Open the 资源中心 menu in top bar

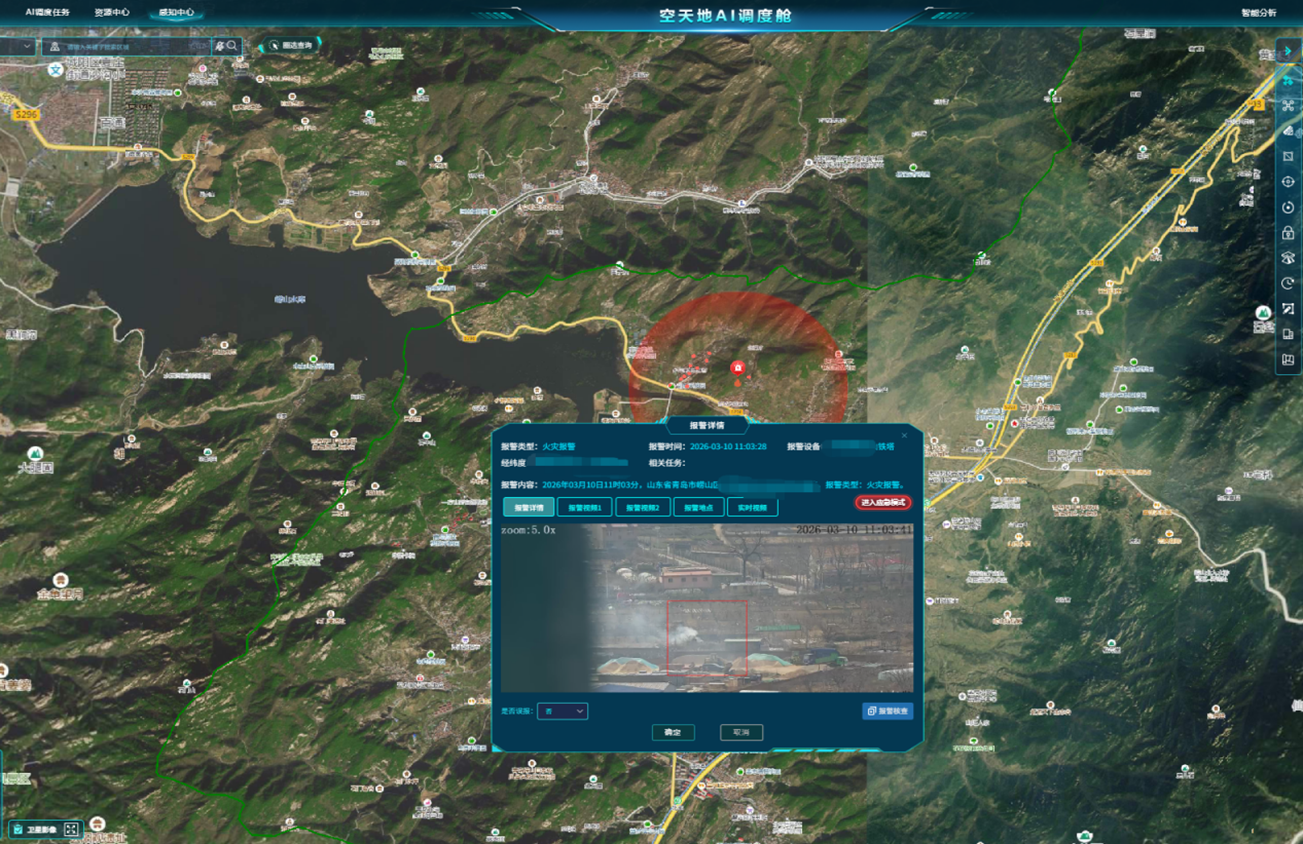tap(112, 13)
